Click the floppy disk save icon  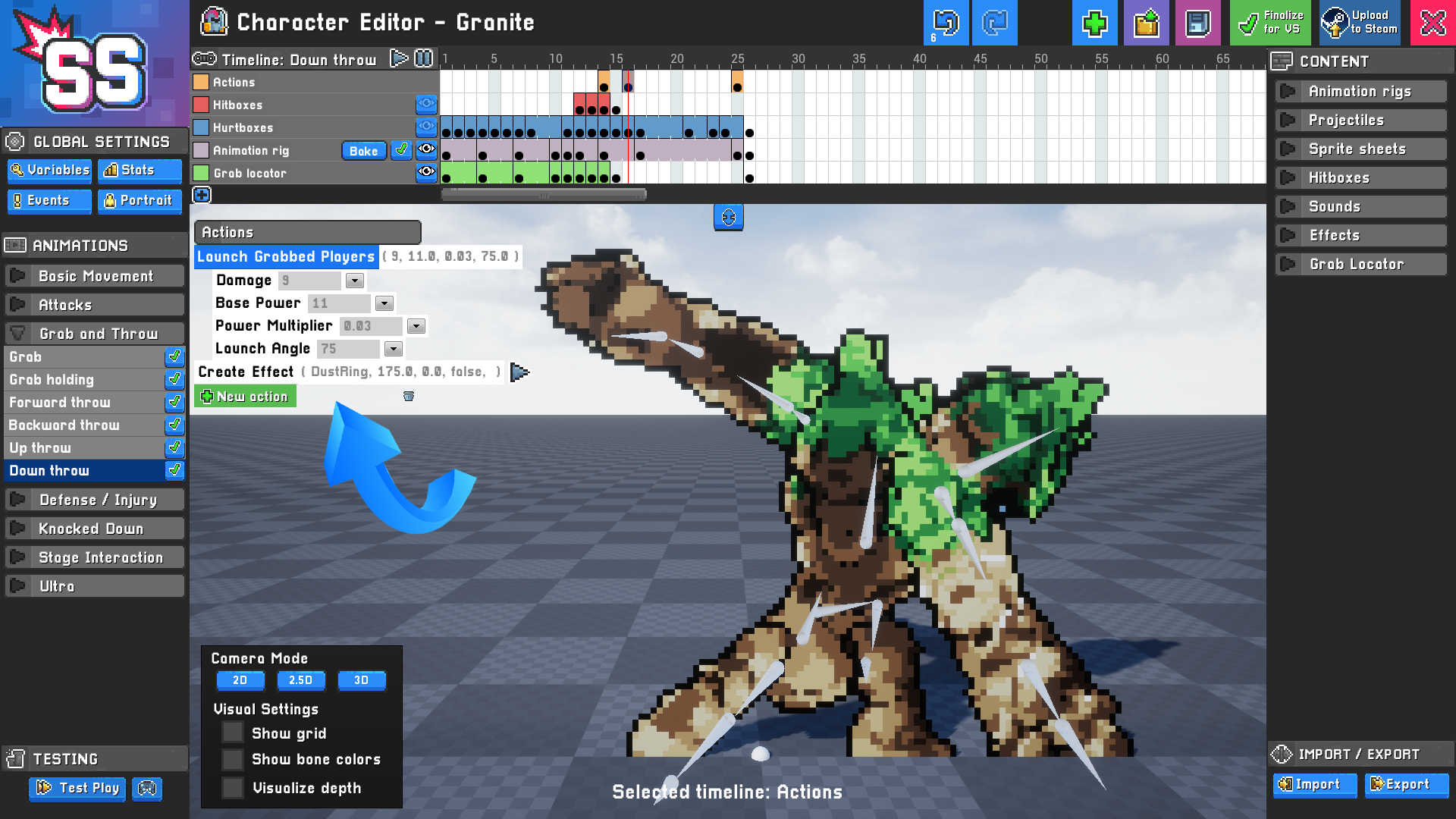tap(1197, 23)
